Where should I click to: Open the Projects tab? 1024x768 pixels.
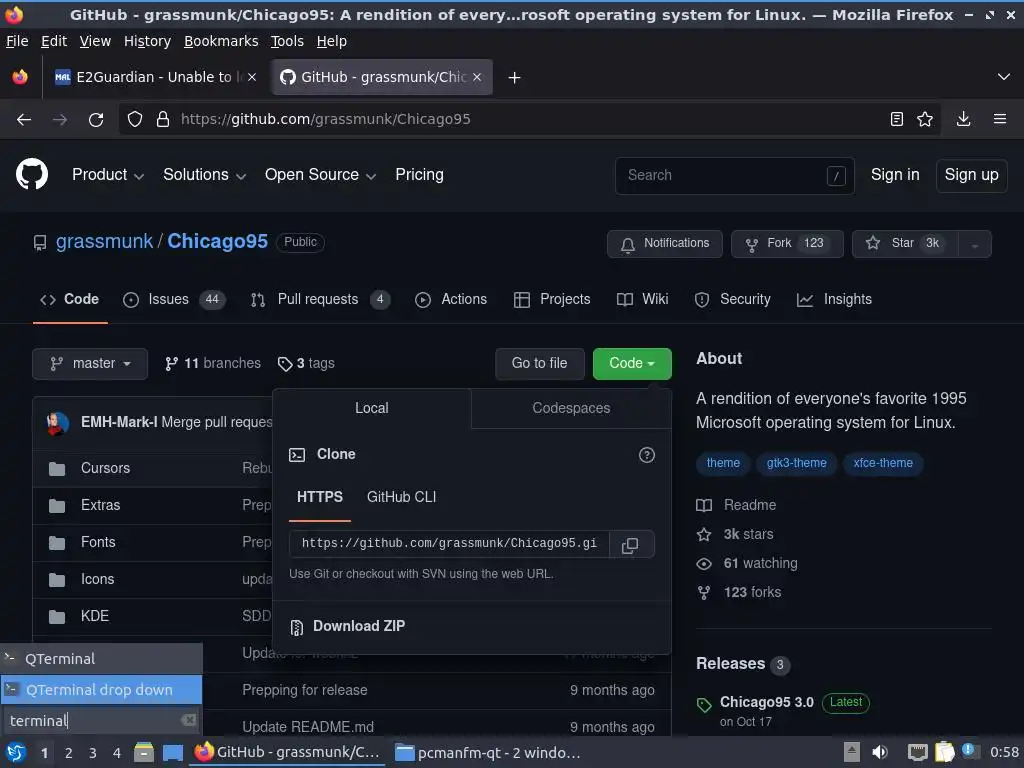[x=552, y=300]
